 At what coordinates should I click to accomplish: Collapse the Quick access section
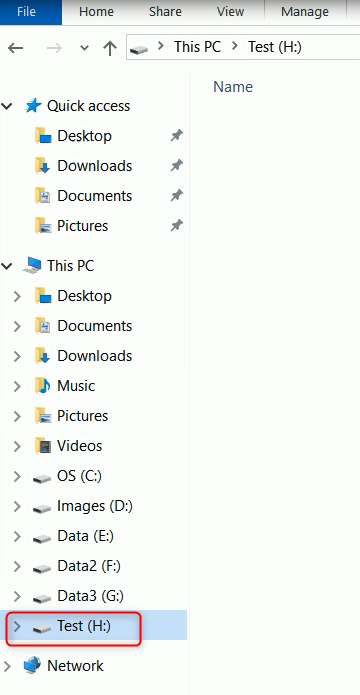(7, 106)
